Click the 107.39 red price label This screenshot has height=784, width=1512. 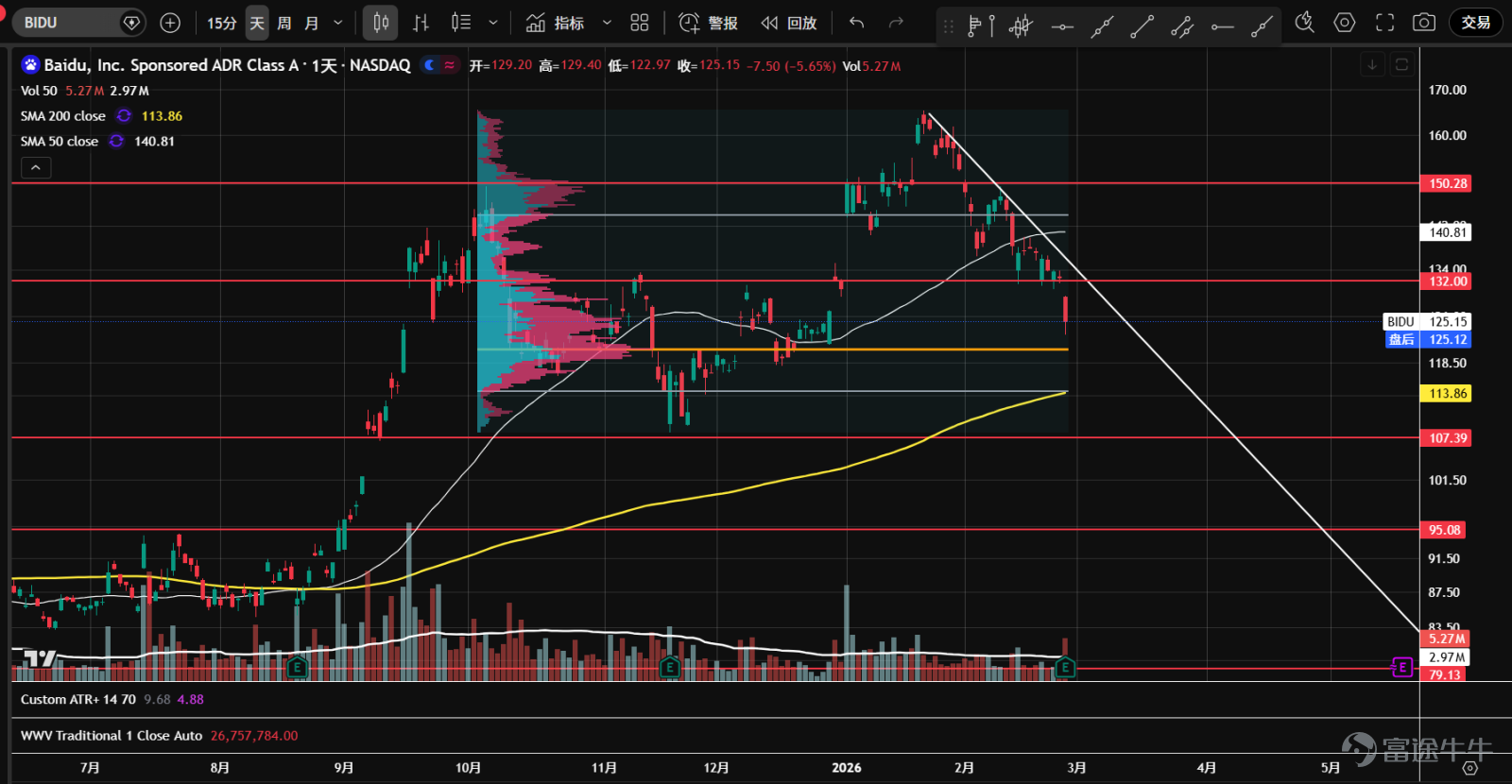[x=1448, y=438]
